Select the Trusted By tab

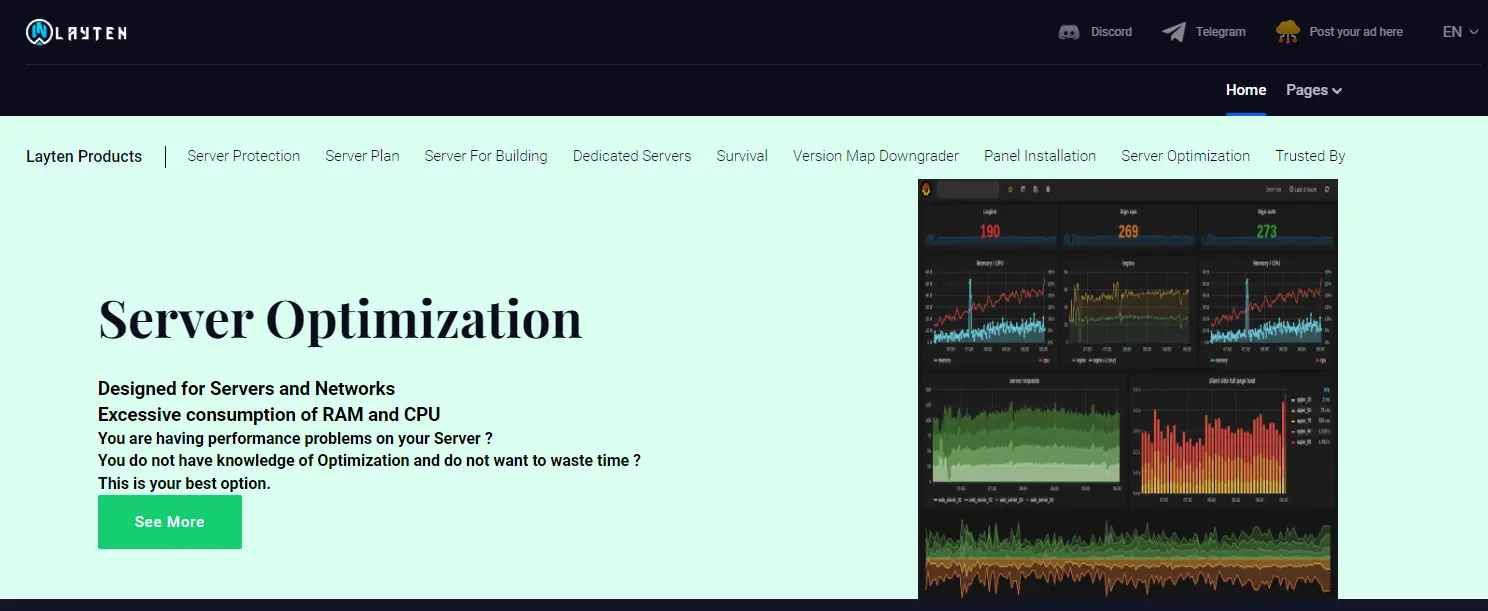[1310, 156]
